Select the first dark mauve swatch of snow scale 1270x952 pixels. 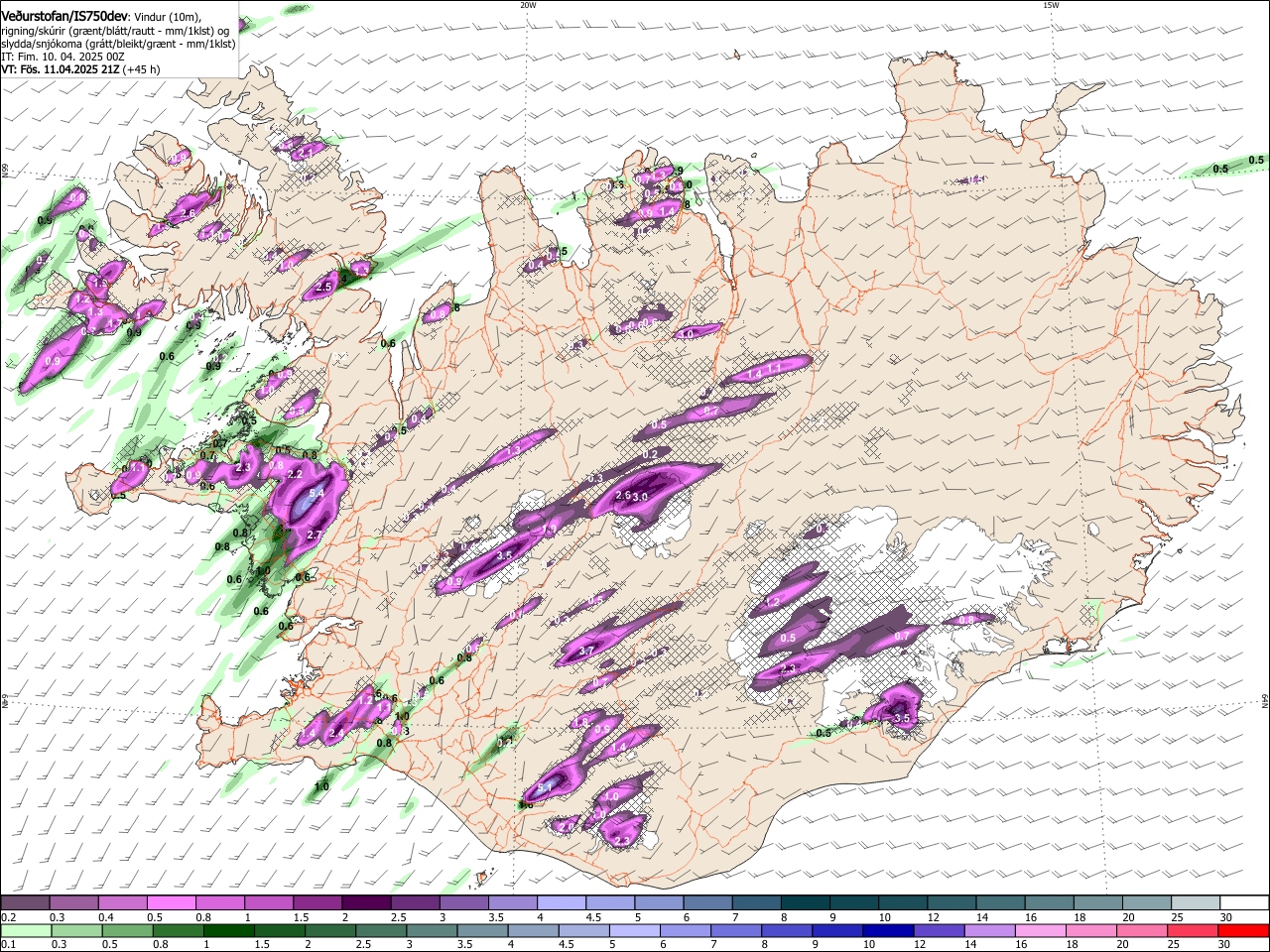click(x=25, y=902)
